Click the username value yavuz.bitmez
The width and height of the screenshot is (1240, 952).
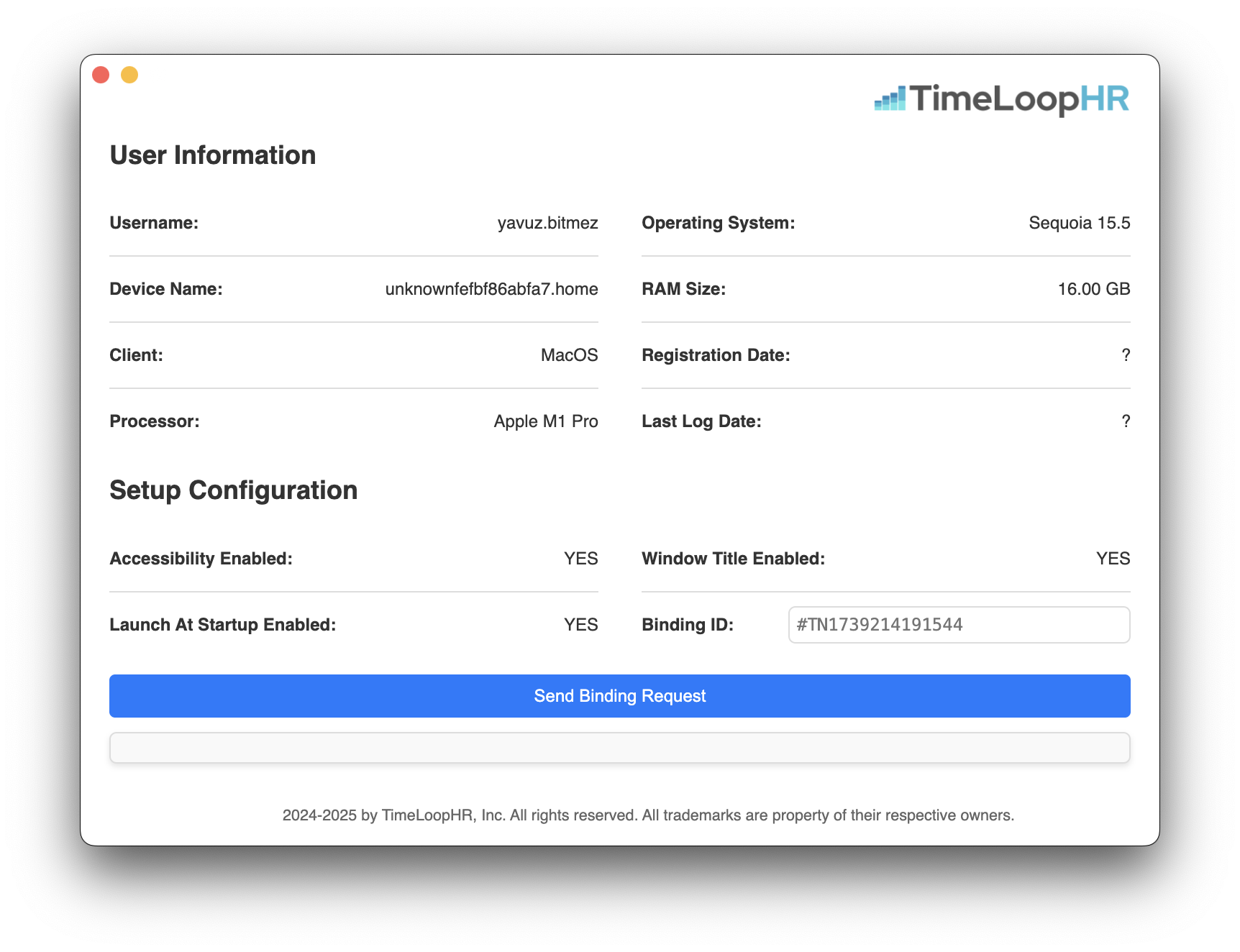547,223
